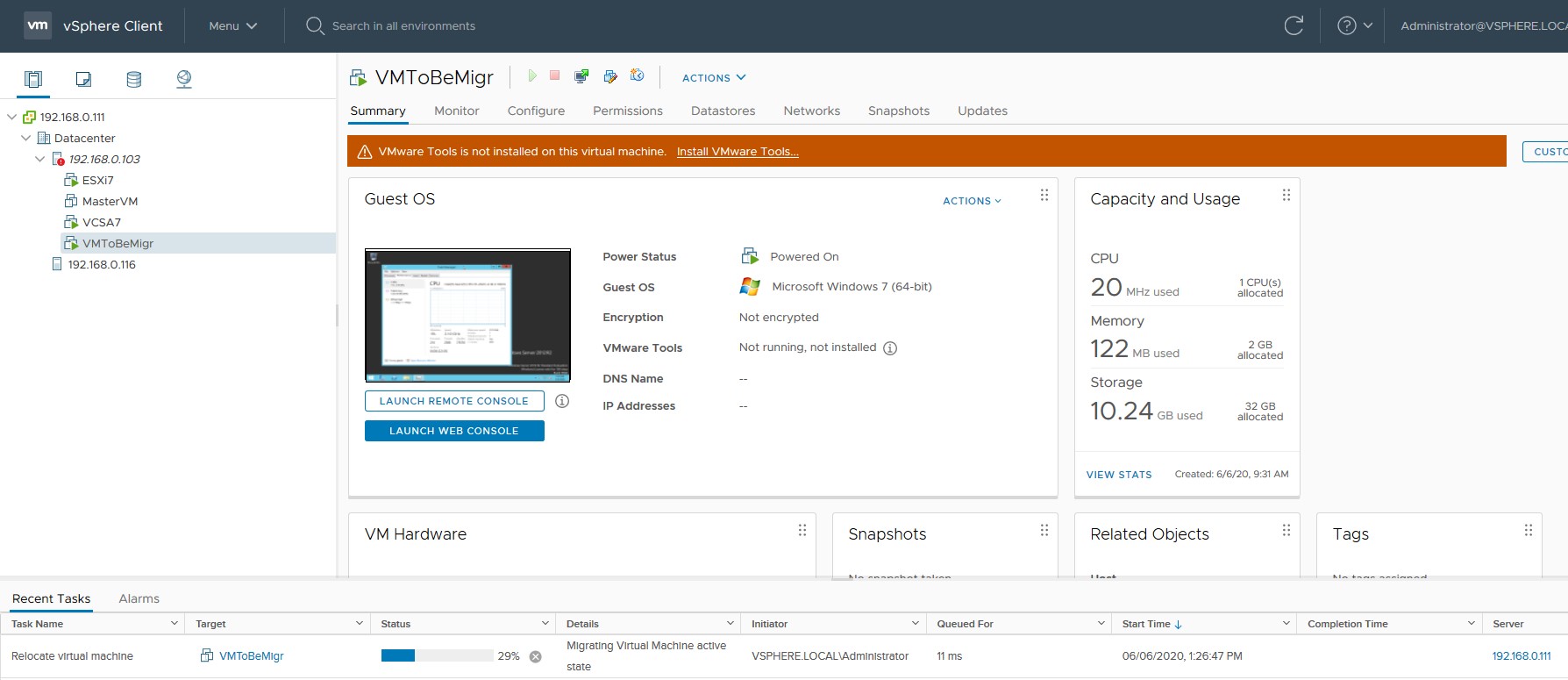Open the VMToBeMigr target link in tasks
This screenshot has width=1568, height=680.
[252, 656]
